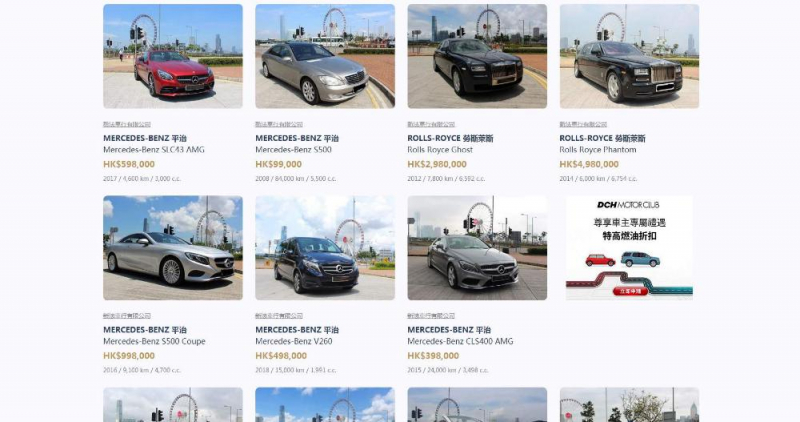Open the Mercedes-Benz SLC43 AMG title link
The height and width of the screenshot is (422, 800).
pyautogui.click(x=154, y=150)
